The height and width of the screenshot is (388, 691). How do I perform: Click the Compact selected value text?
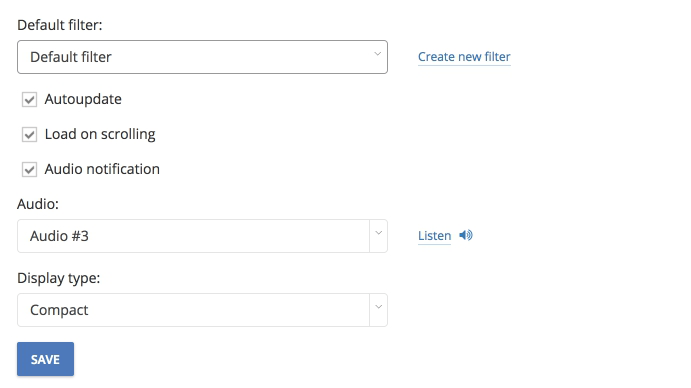[59, 310]
